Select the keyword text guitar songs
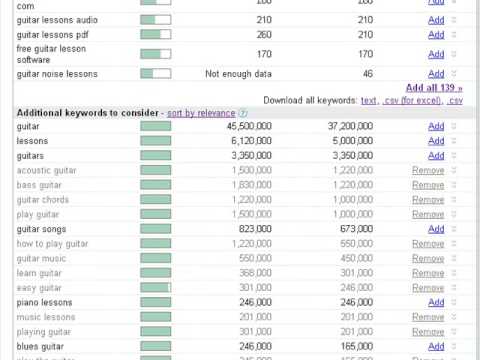480x360 pixels. tap(41, 229)
